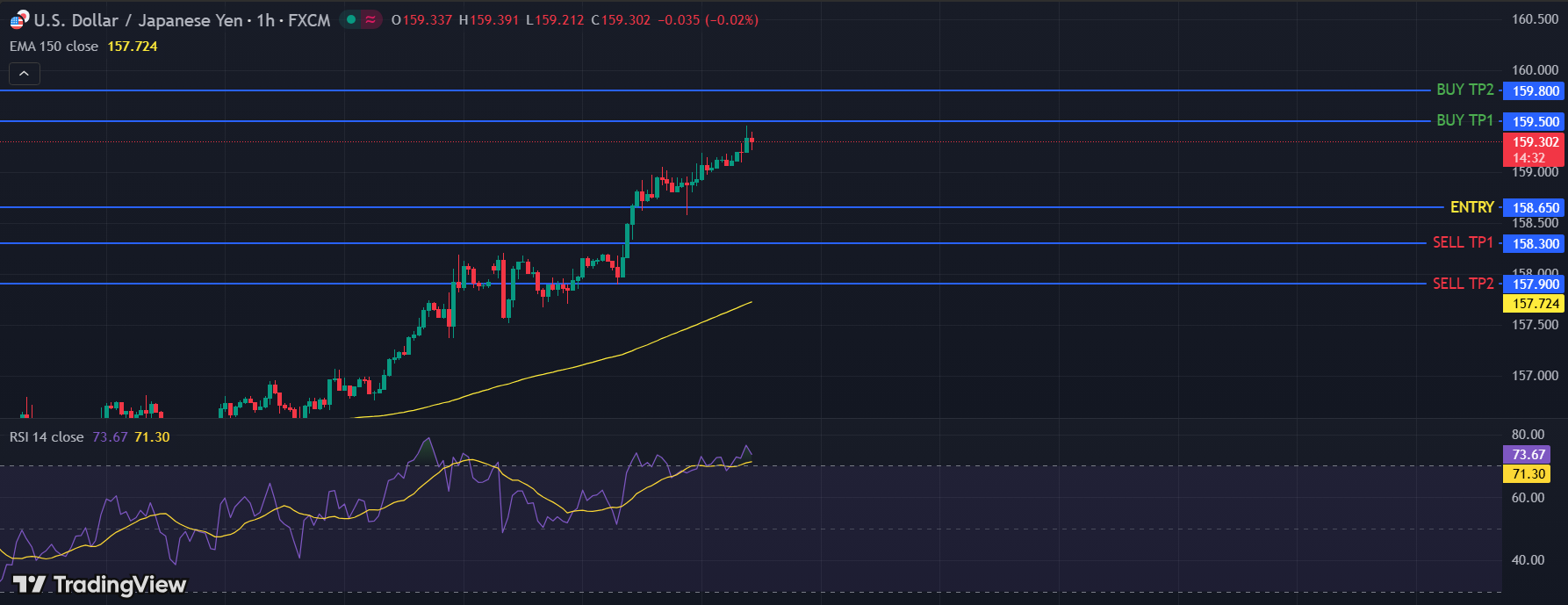Viewport: 1568px width, 605px height.
Task: Select the RSI 14 close indicator label
Action: click(x=47, y=437)
